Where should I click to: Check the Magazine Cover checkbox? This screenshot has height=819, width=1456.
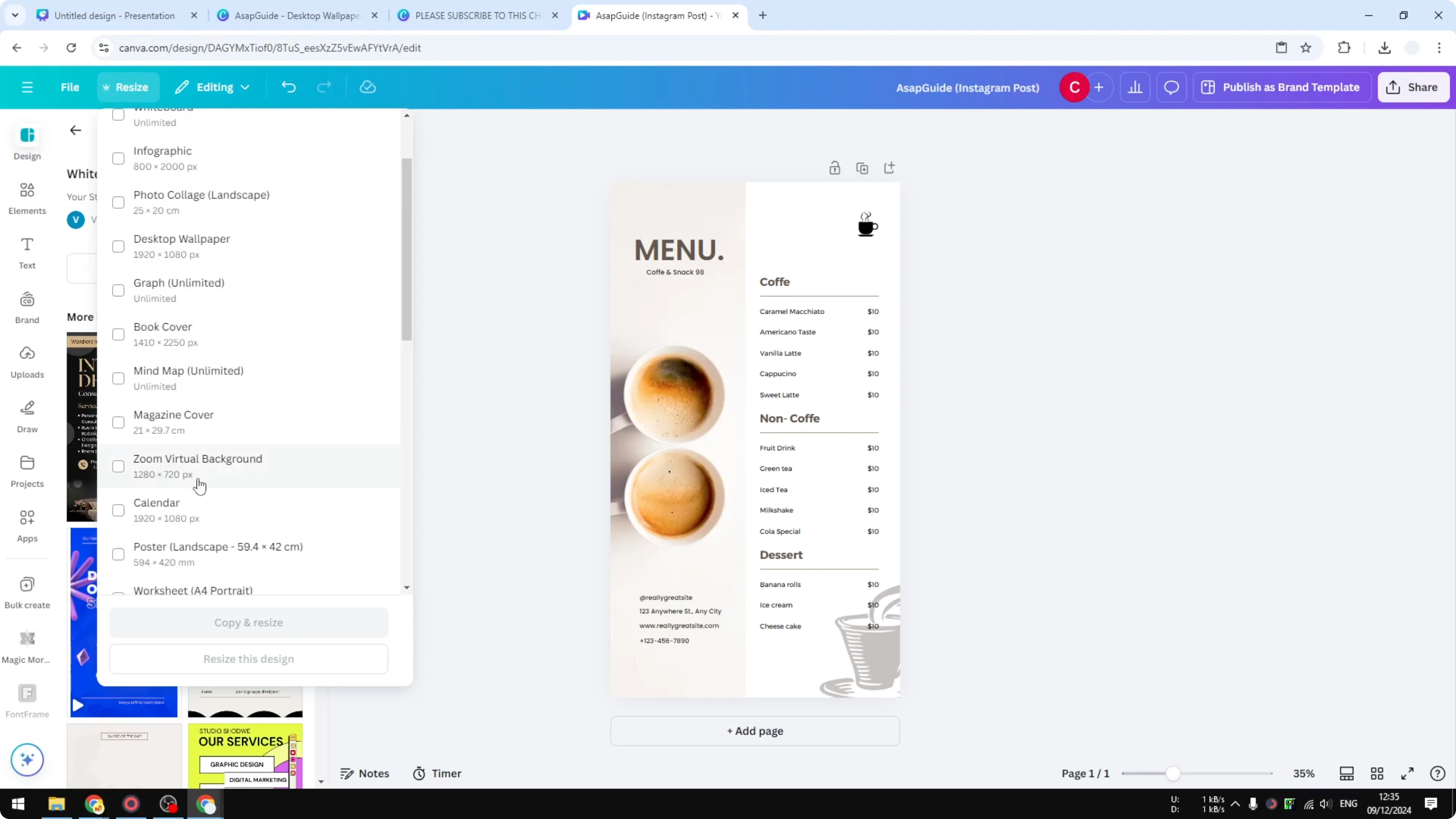click(118, 422)
